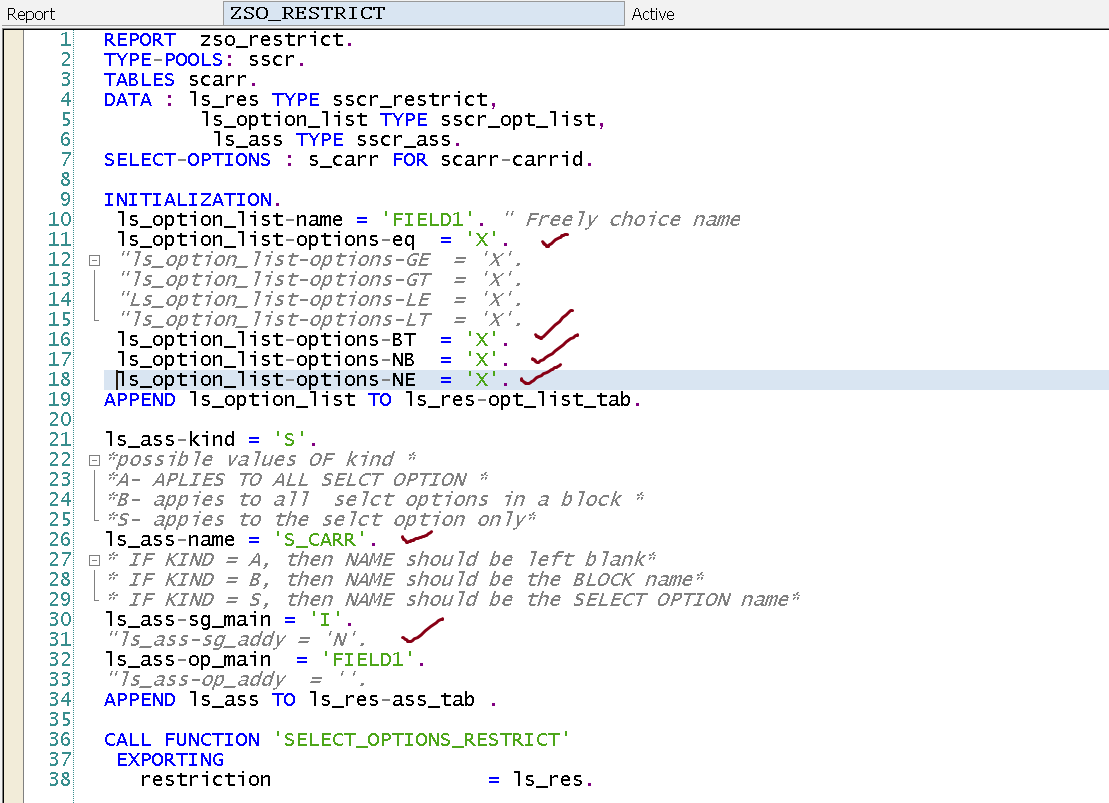Click line number 38 in the gutter
This screenshot has width=1109, height=803.
tap(60, 780)
